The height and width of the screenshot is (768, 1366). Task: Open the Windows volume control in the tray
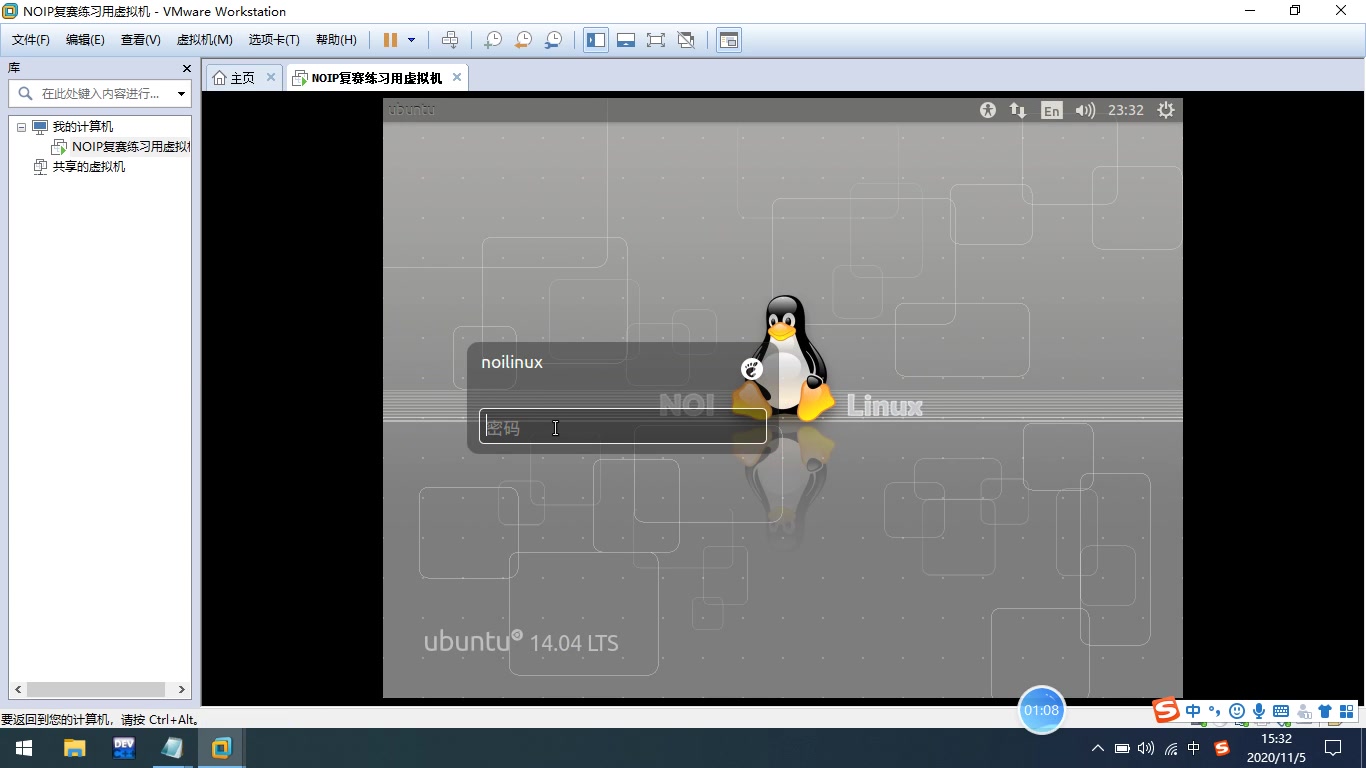[1146, 748]
